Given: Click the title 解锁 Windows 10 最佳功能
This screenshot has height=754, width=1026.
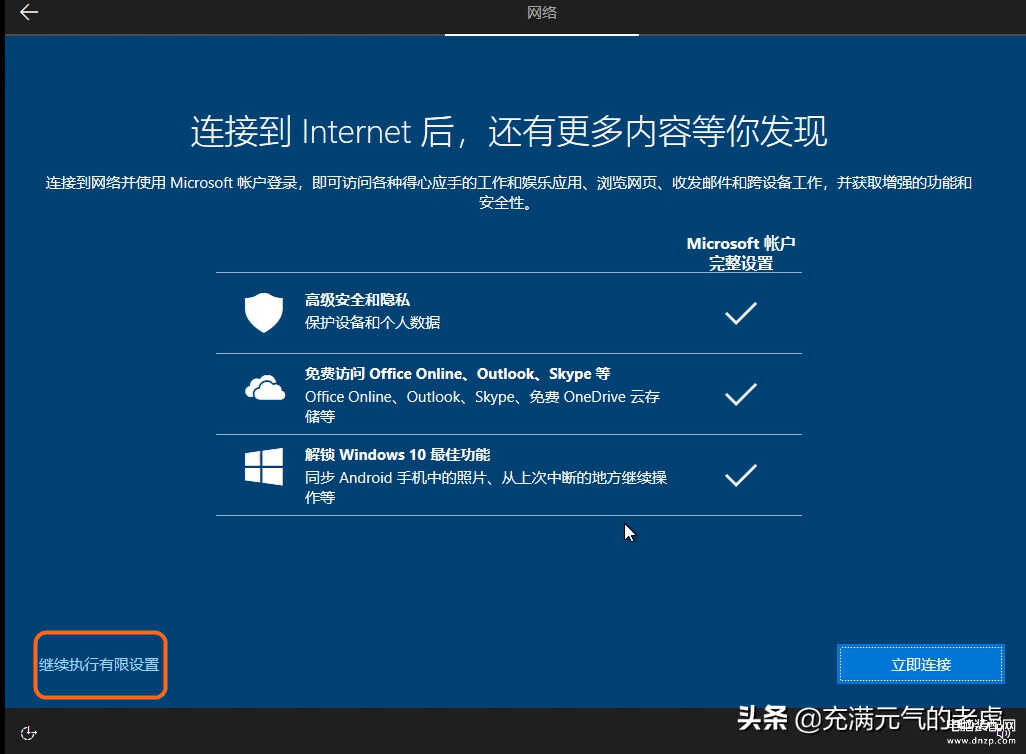Looking at the screenshot, I should click(397, 455).
